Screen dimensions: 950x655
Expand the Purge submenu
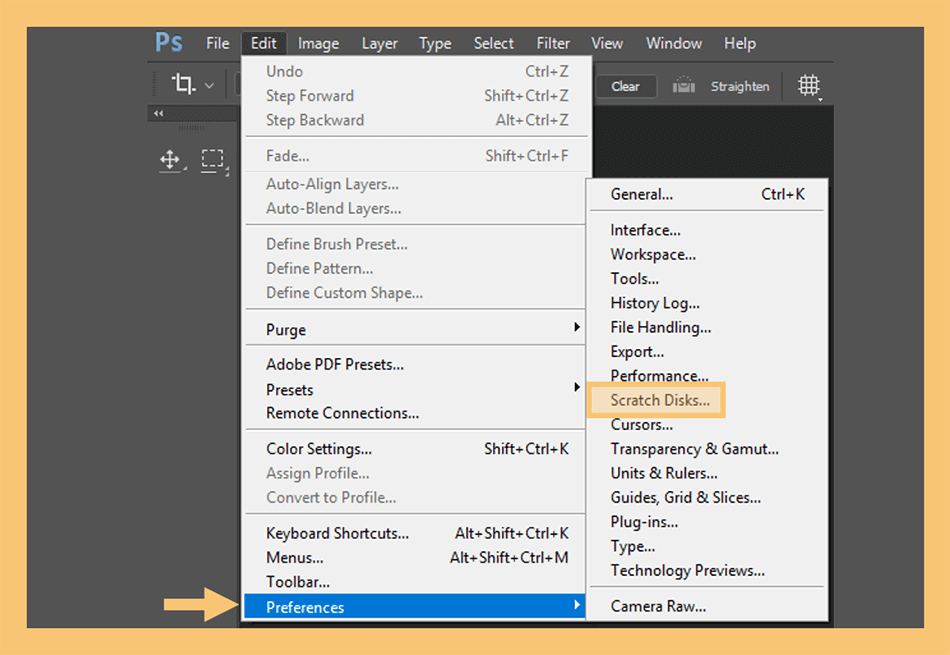(416, 329)
